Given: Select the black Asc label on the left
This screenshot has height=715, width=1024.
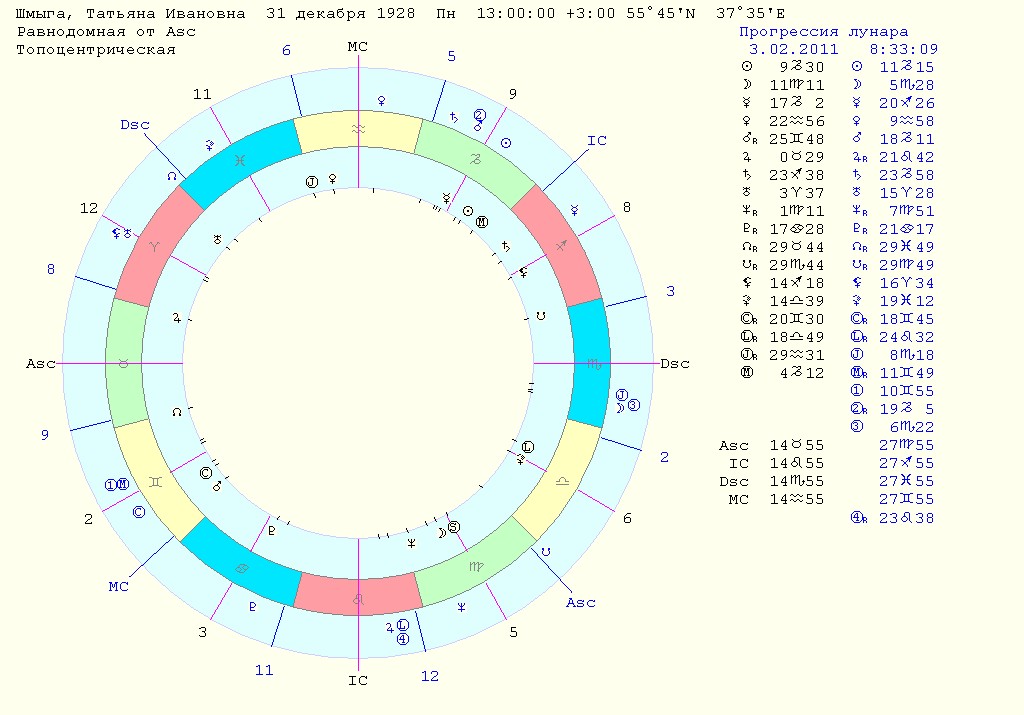Looking at the screenshot, I should (x=40, y=364).
